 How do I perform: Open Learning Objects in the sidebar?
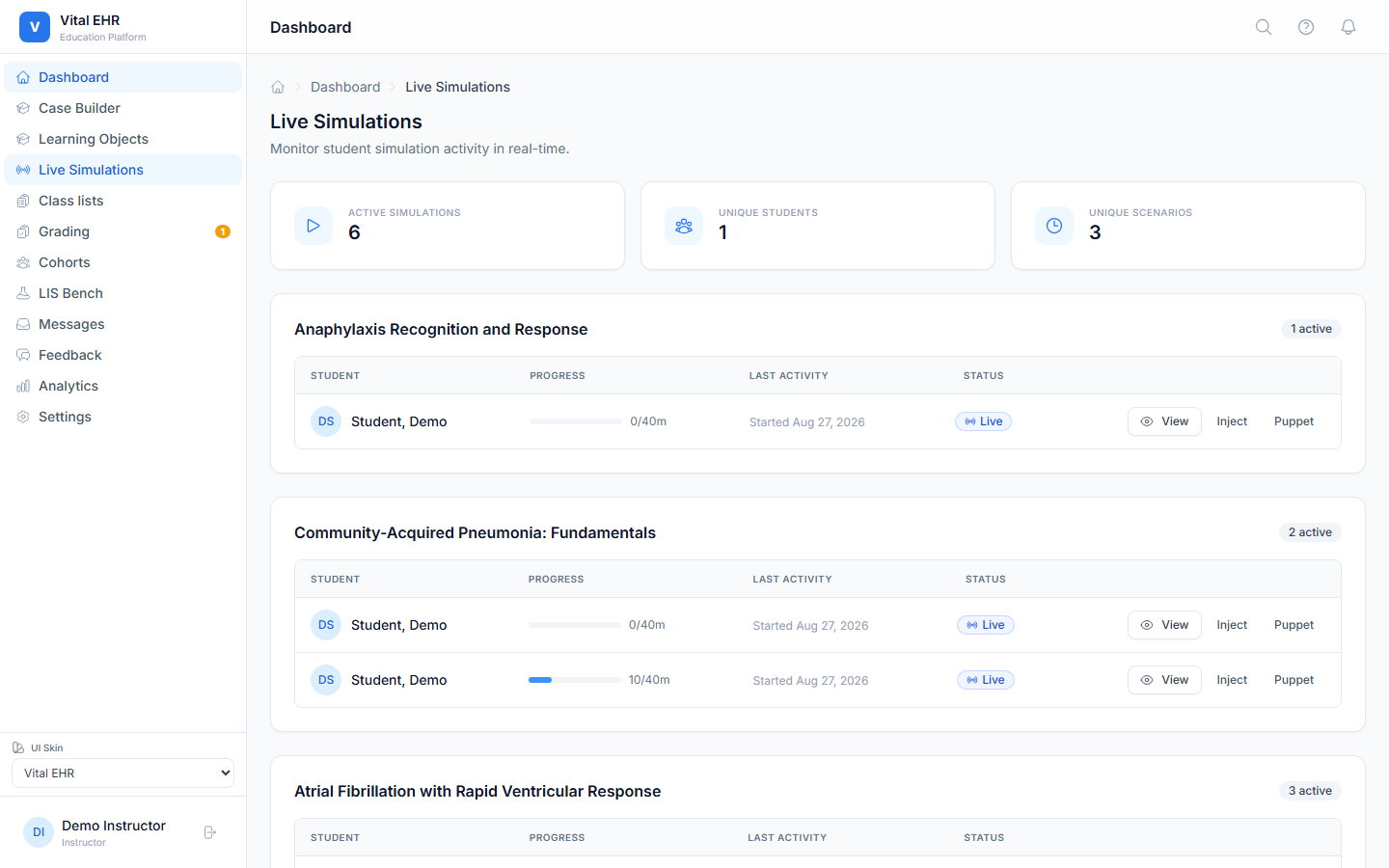[123, 139]
